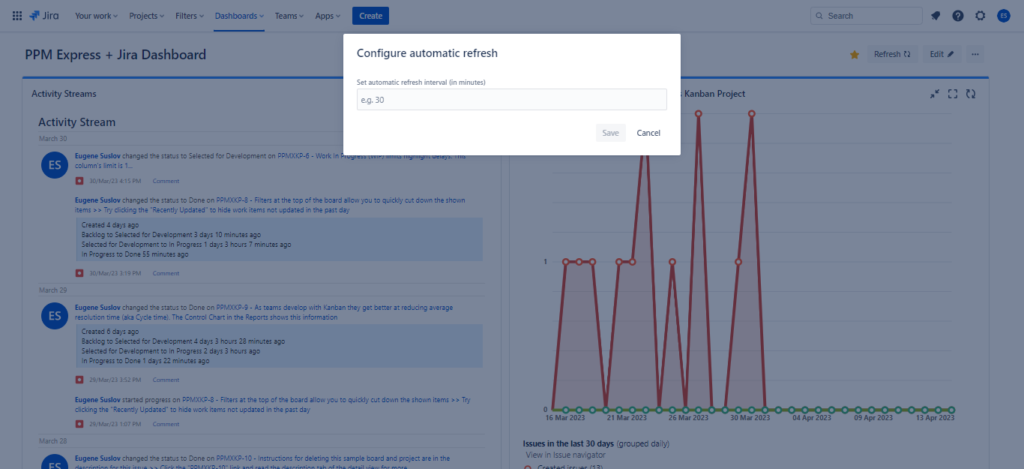Expand the Projects menu
This screenshot has width=1024, height=469.
[x=146, y=16]
